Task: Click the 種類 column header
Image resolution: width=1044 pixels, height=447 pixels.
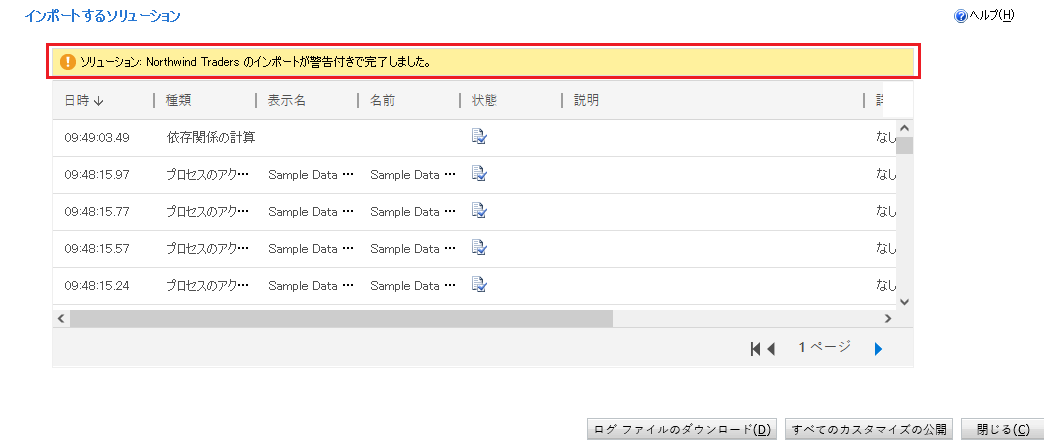Action: pyautogui.click(x=178, y=101)
